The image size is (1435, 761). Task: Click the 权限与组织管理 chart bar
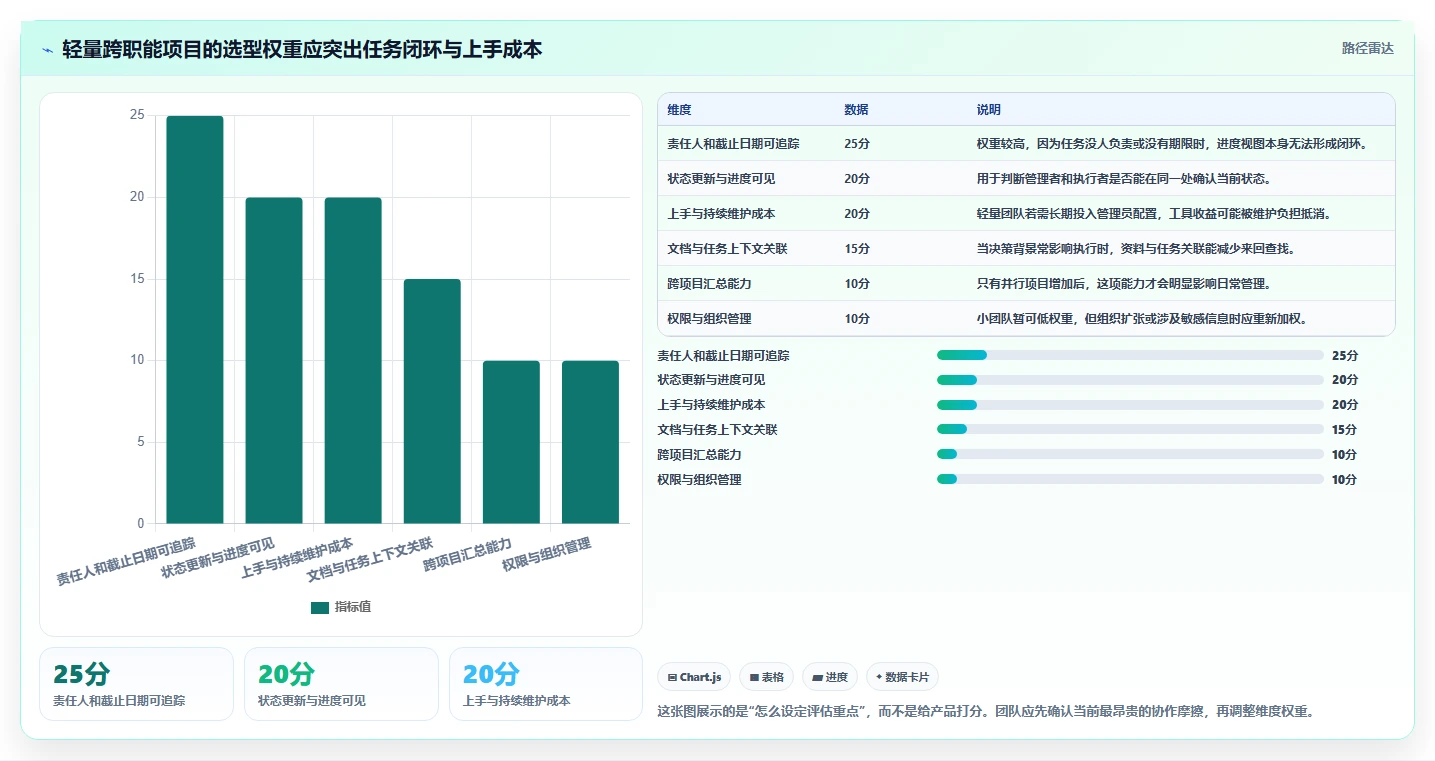[x=590, y=442]
